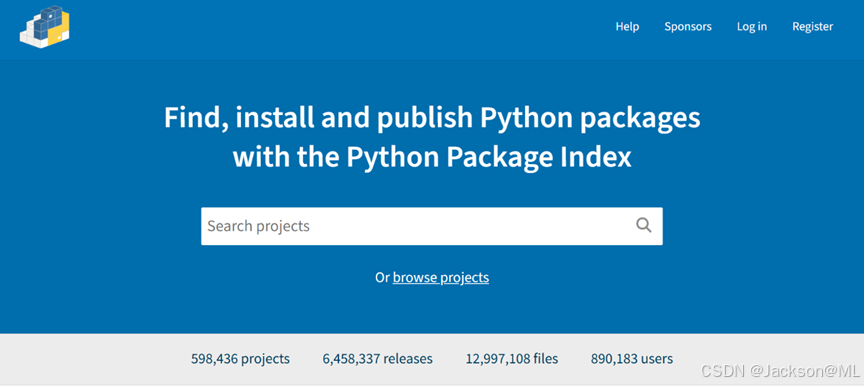
Task: Open the Register page
Action: coord(813,26)
